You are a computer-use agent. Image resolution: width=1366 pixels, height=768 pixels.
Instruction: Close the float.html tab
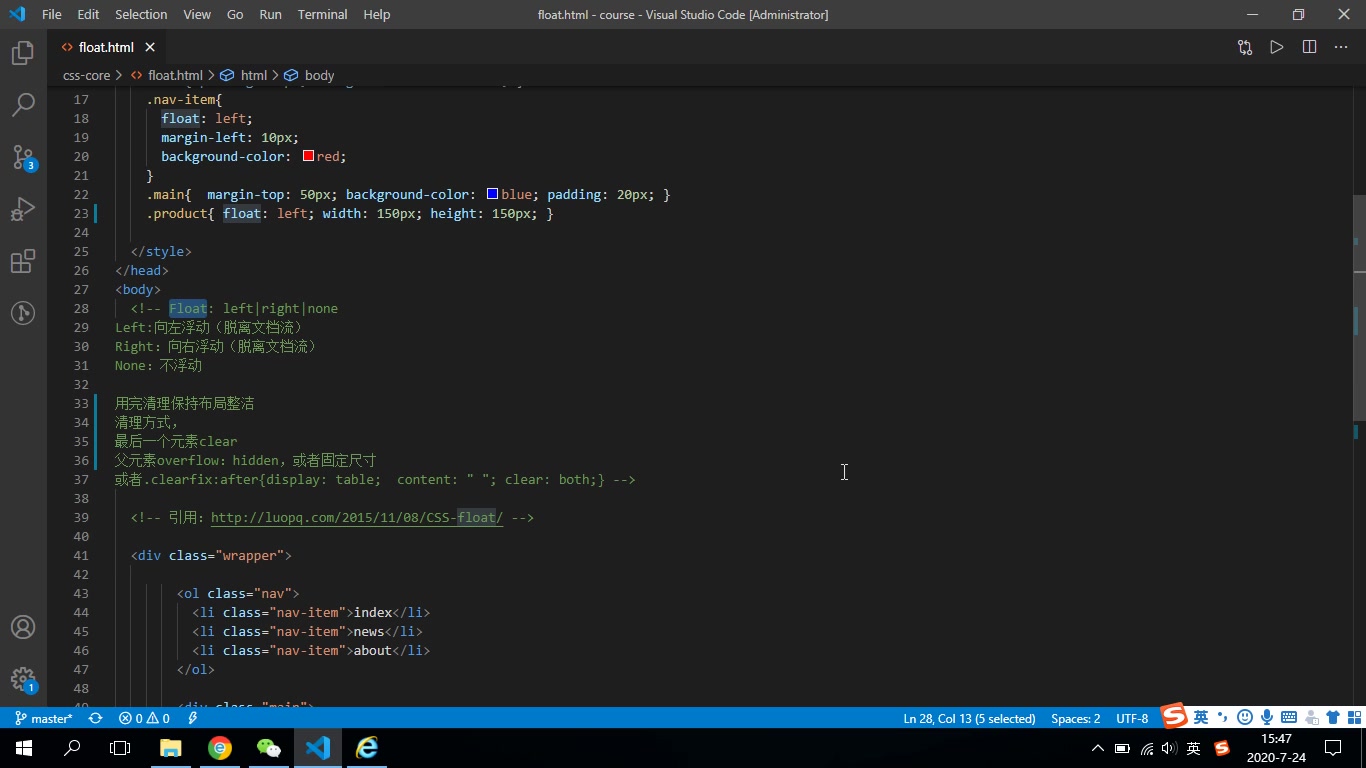pos(150,47)
